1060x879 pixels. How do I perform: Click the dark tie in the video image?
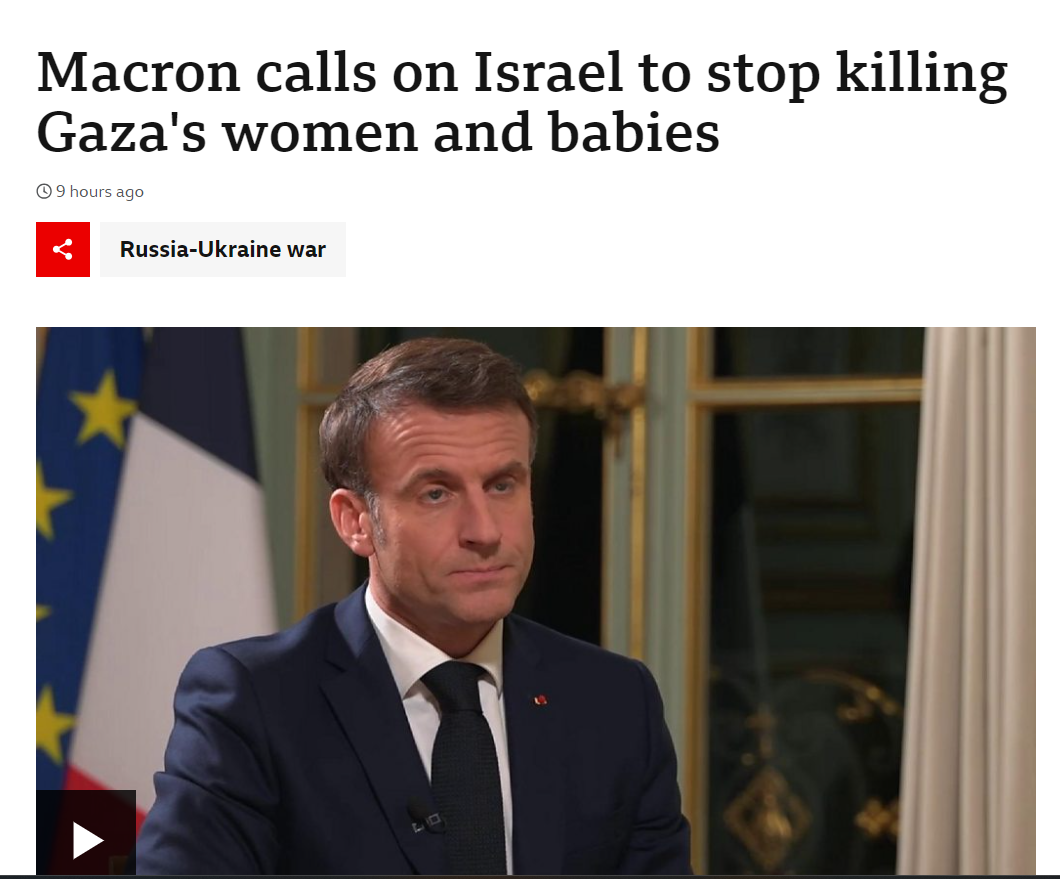pyautogui.click(x=466, y=764)
